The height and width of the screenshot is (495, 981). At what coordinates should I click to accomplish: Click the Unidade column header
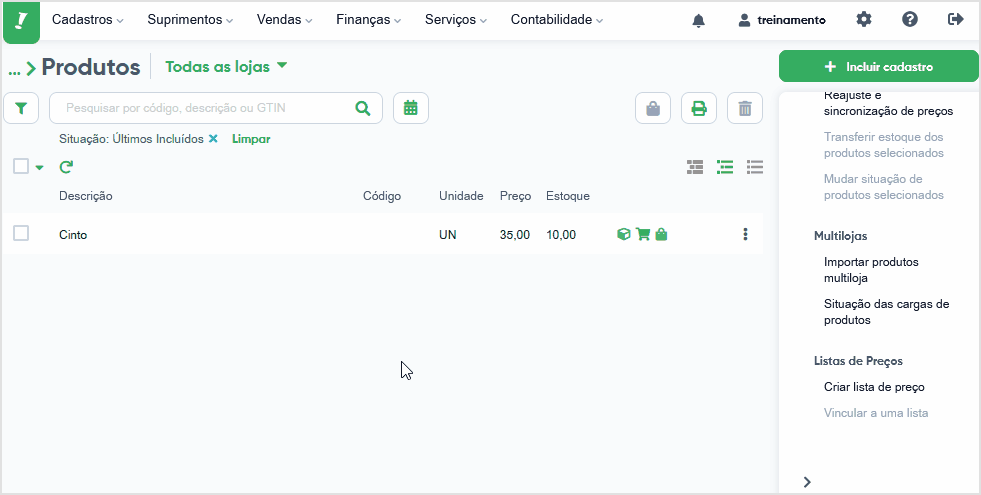[x=461, y=196]
